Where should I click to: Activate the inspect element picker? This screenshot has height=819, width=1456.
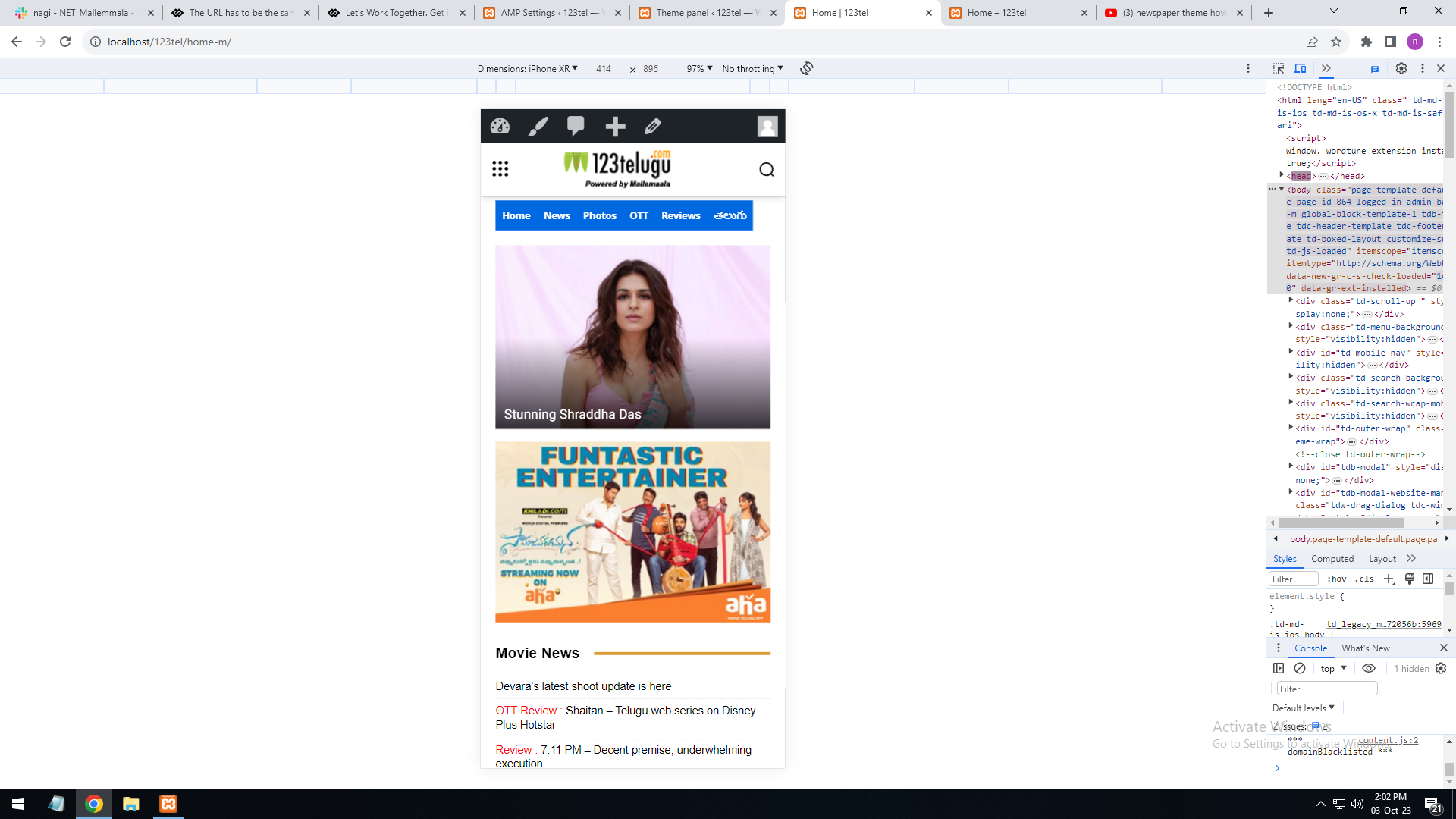pyautogui.click(x=1279, y=68)
